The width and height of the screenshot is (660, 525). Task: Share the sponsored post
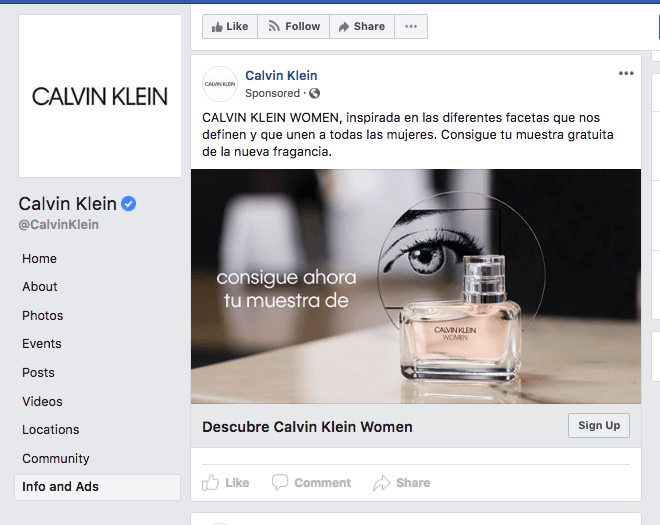point(402,482)
